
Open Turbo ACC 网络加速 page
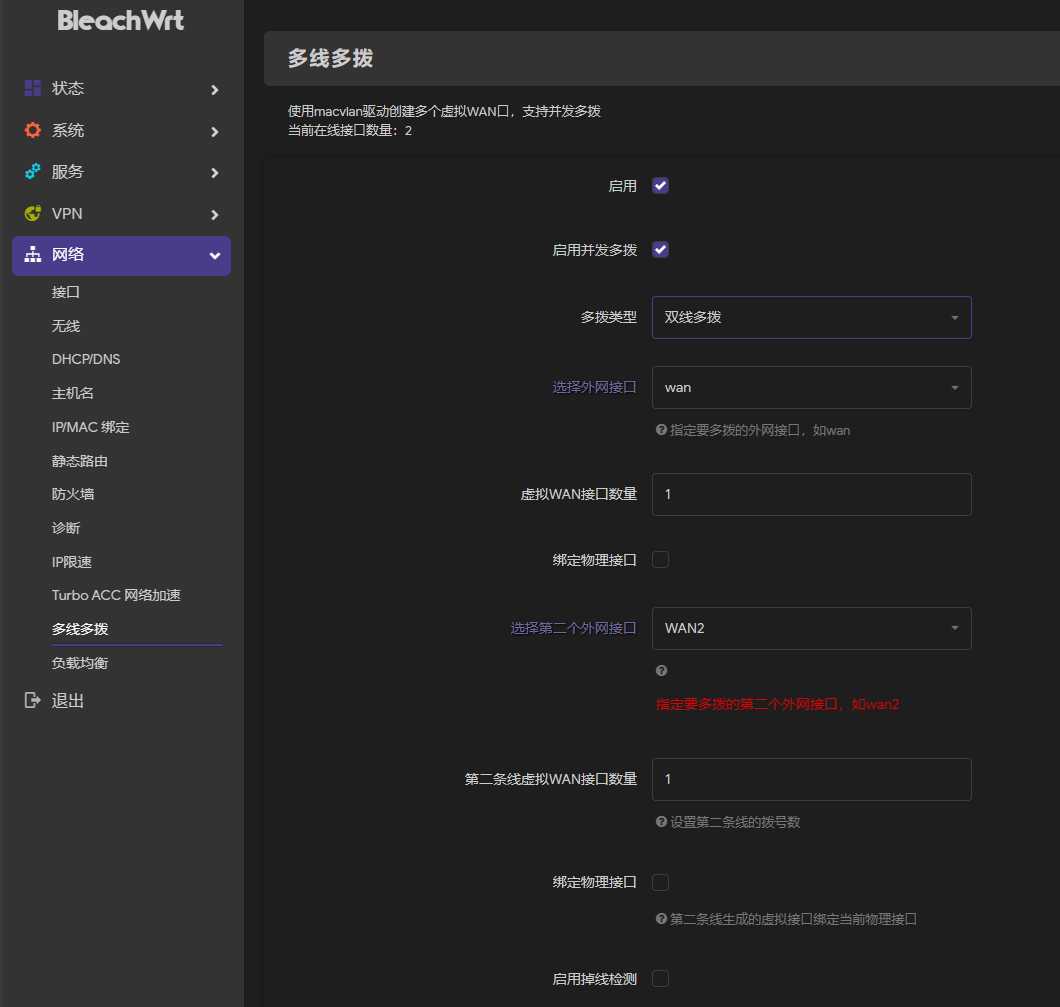pyautogui.click(x=116, y=595)
